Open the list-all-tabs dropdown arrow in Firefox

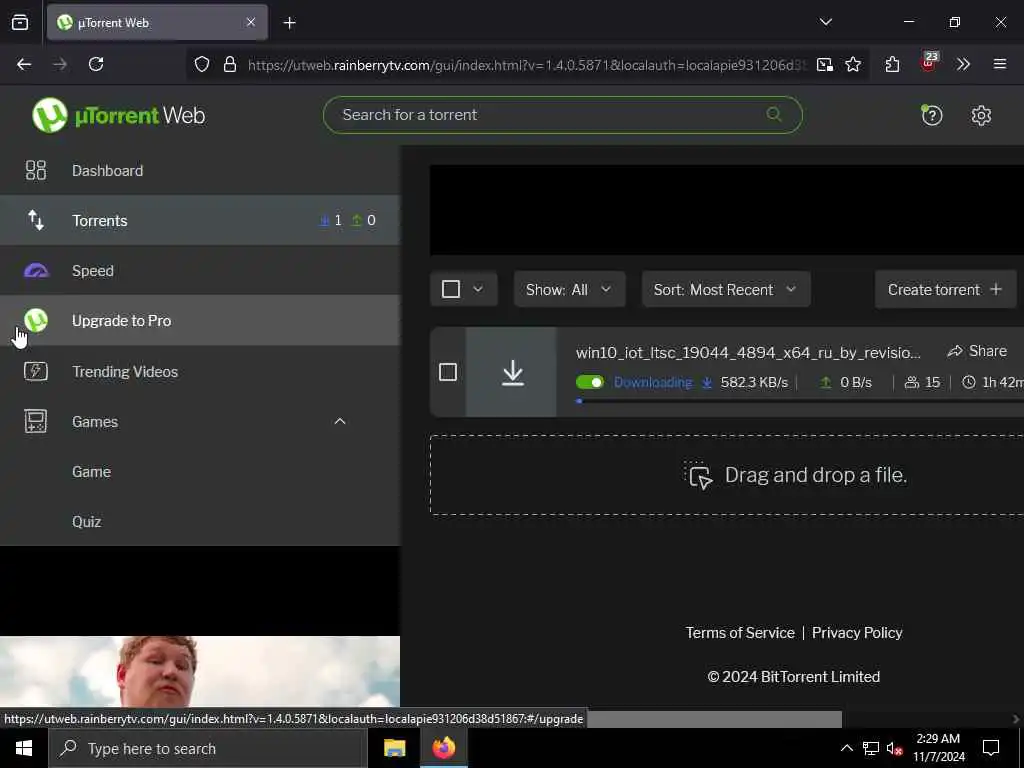(x=825, y=22)
